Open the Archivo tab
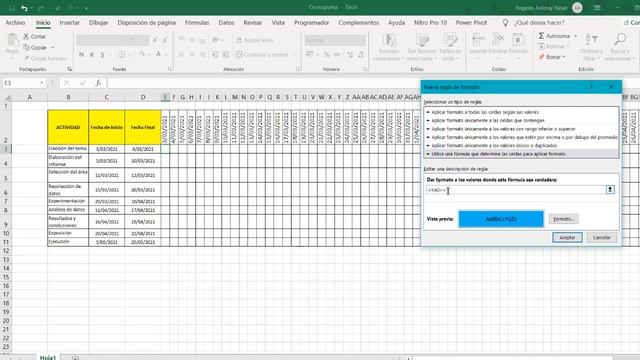The image size is (640, 360). pyautogui.click(x=15, y=23)
